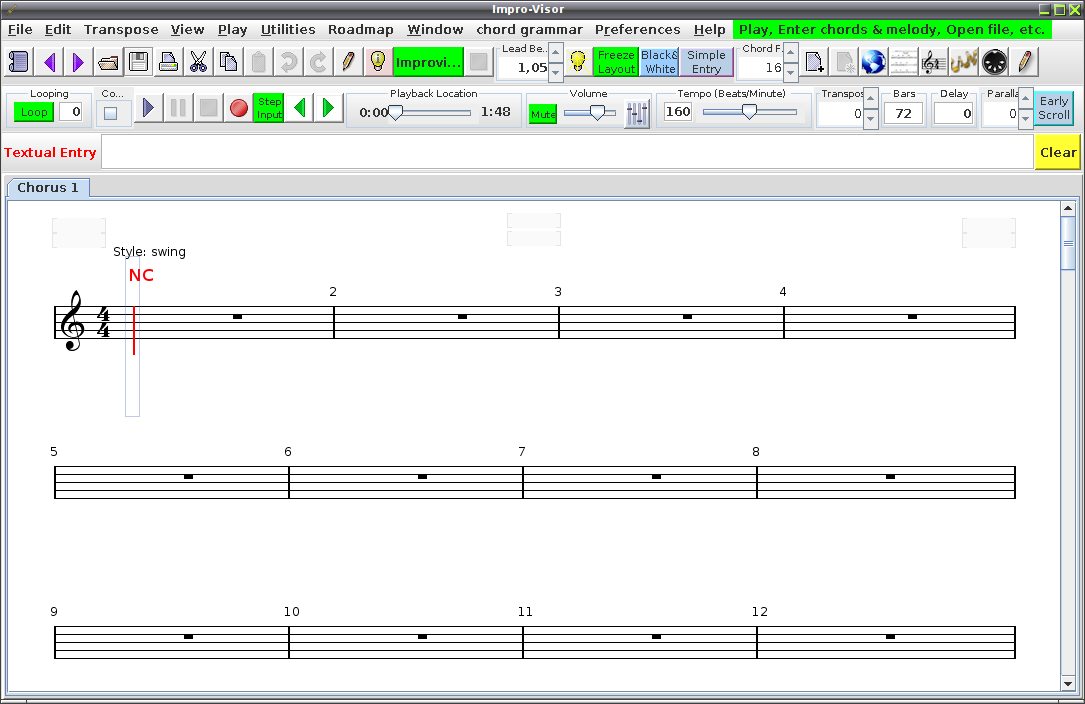The width and height of the screenshot is (1085, 704).
Task: Click the blue globe icon
Action: (x=874, y=62)
